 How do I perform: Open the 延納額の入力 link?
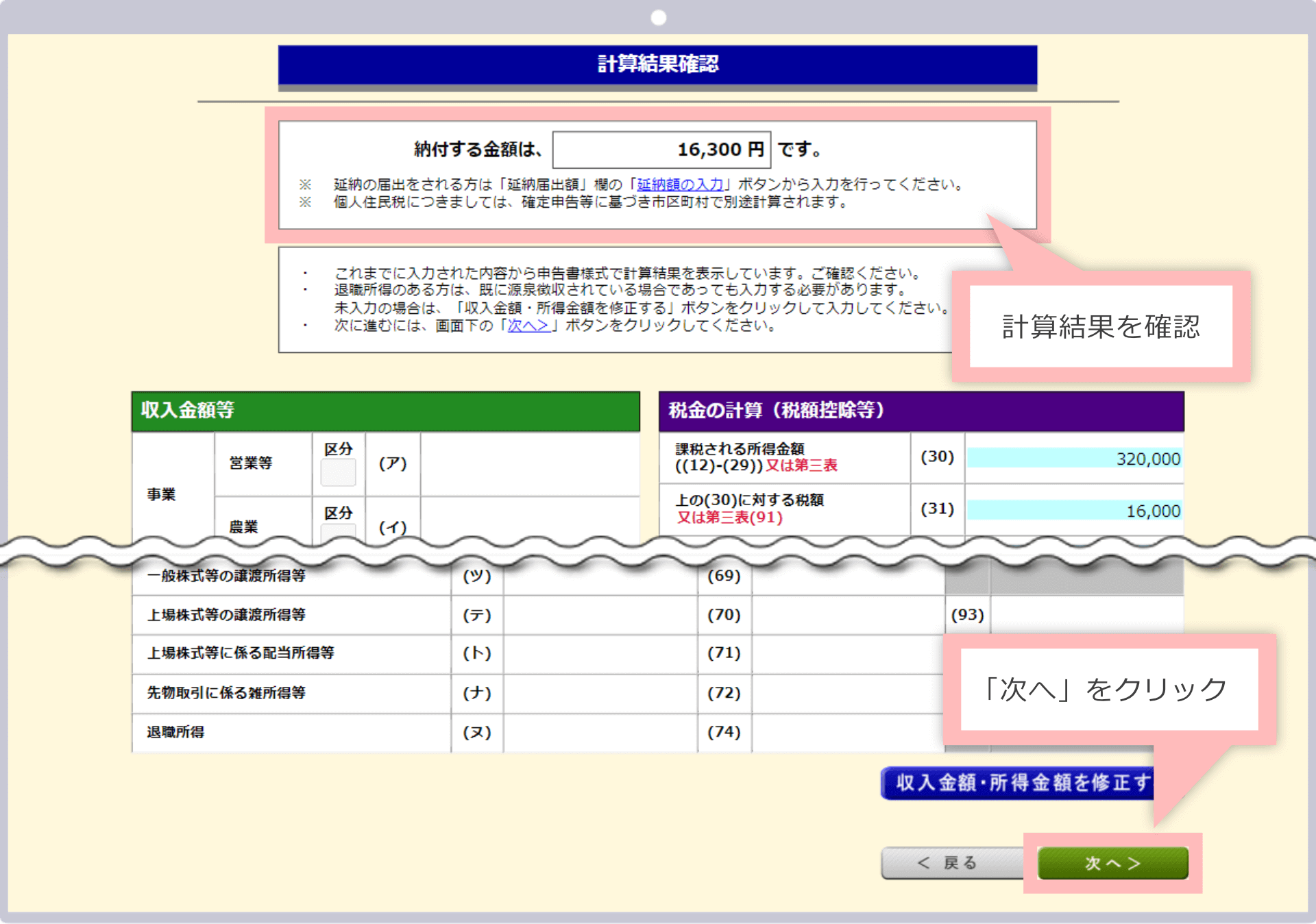tap(682, 184)
